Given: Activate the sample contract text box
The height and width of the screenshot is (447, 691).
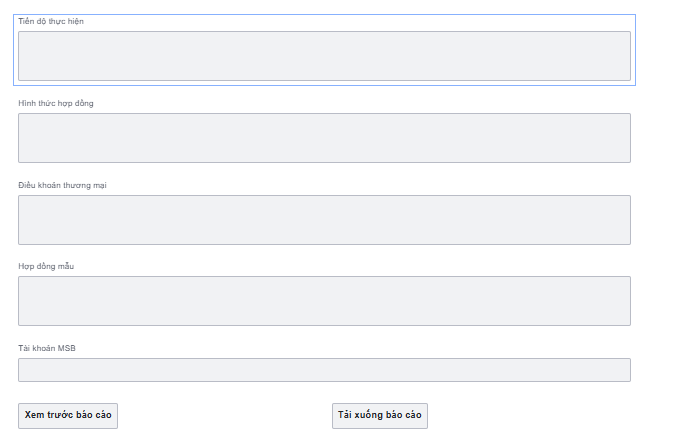Looking at the screenshot, I should 324,301.
